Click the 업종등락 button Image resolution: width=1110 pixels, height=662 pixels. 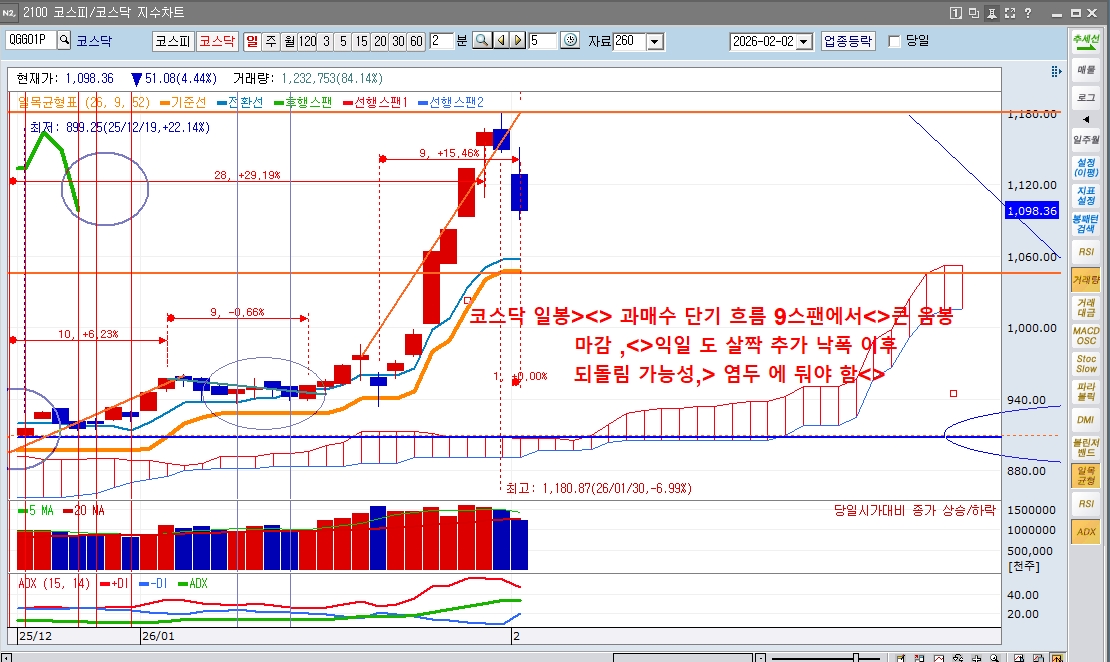pyautogui.click(x=848, y=41)
